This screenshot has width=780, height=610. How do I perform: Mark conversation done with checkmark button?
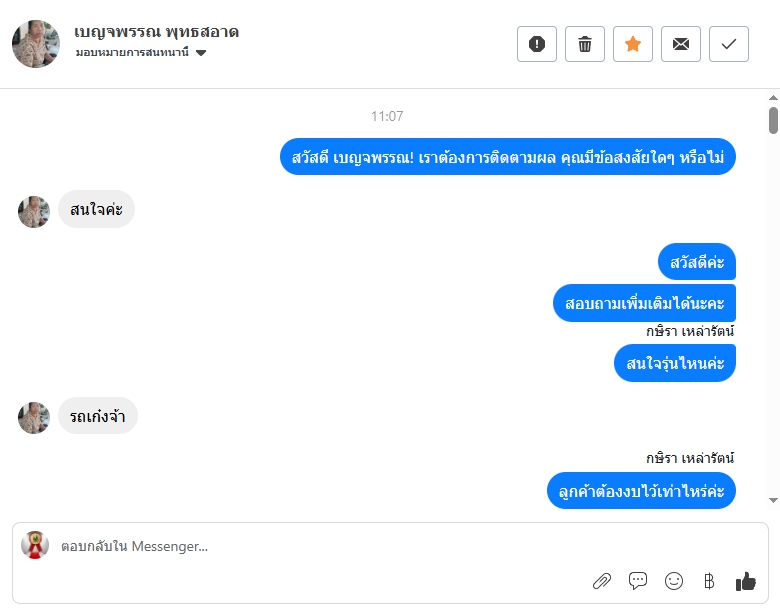pos(729,44)
